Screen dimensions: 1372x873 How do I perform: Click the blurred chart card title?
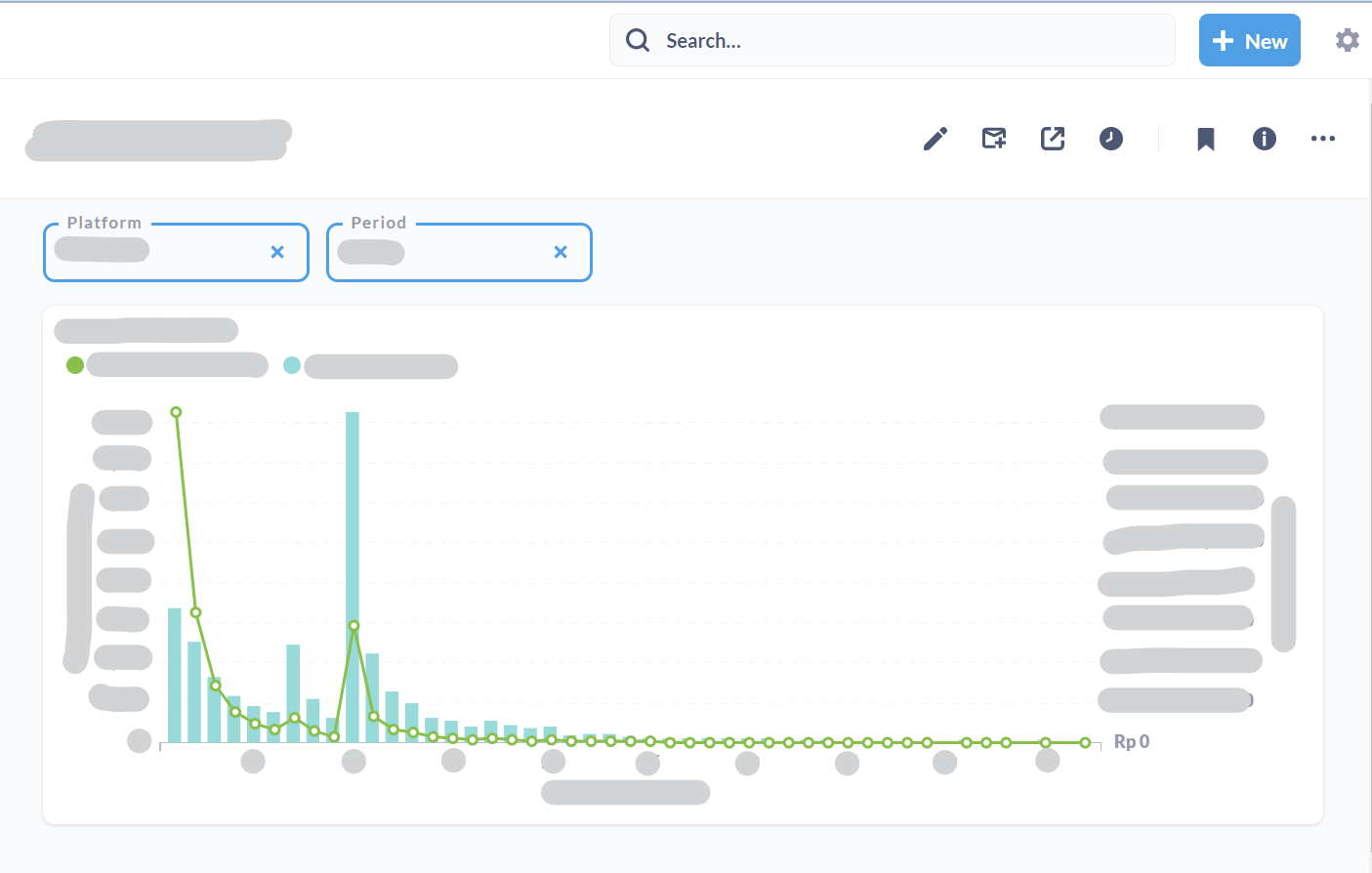[x=146, y=330]
